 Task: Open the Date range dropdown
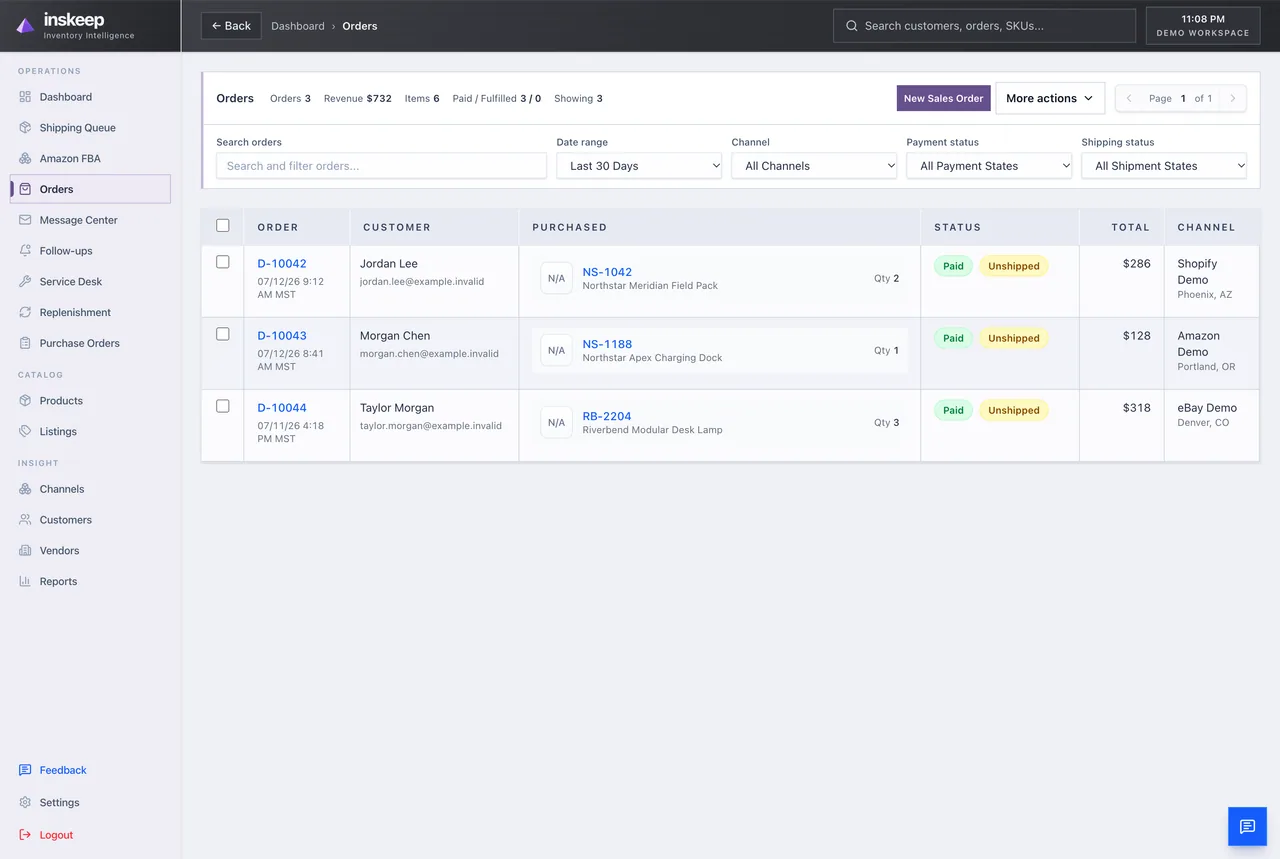pyautogui.click(x=639, y=166)
